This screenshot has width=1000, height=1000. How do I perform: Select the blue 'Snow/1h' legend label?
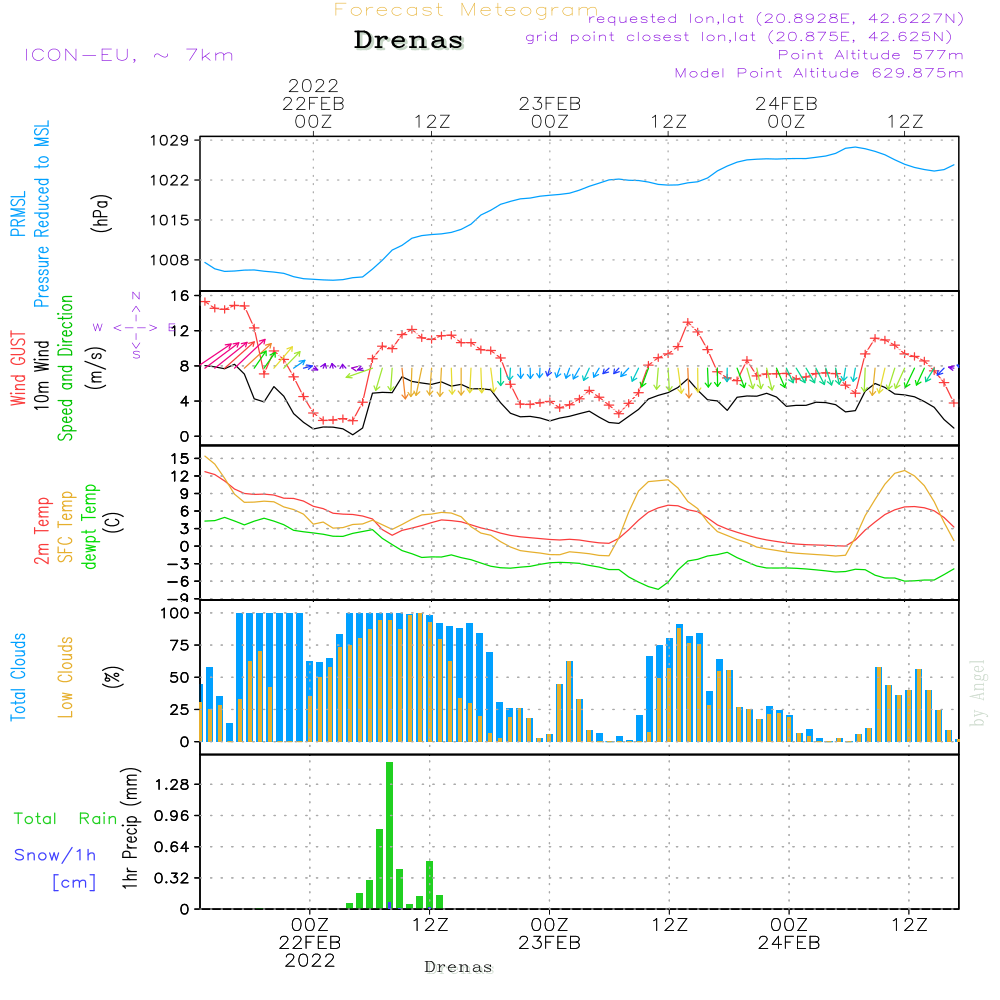point(55,855)
